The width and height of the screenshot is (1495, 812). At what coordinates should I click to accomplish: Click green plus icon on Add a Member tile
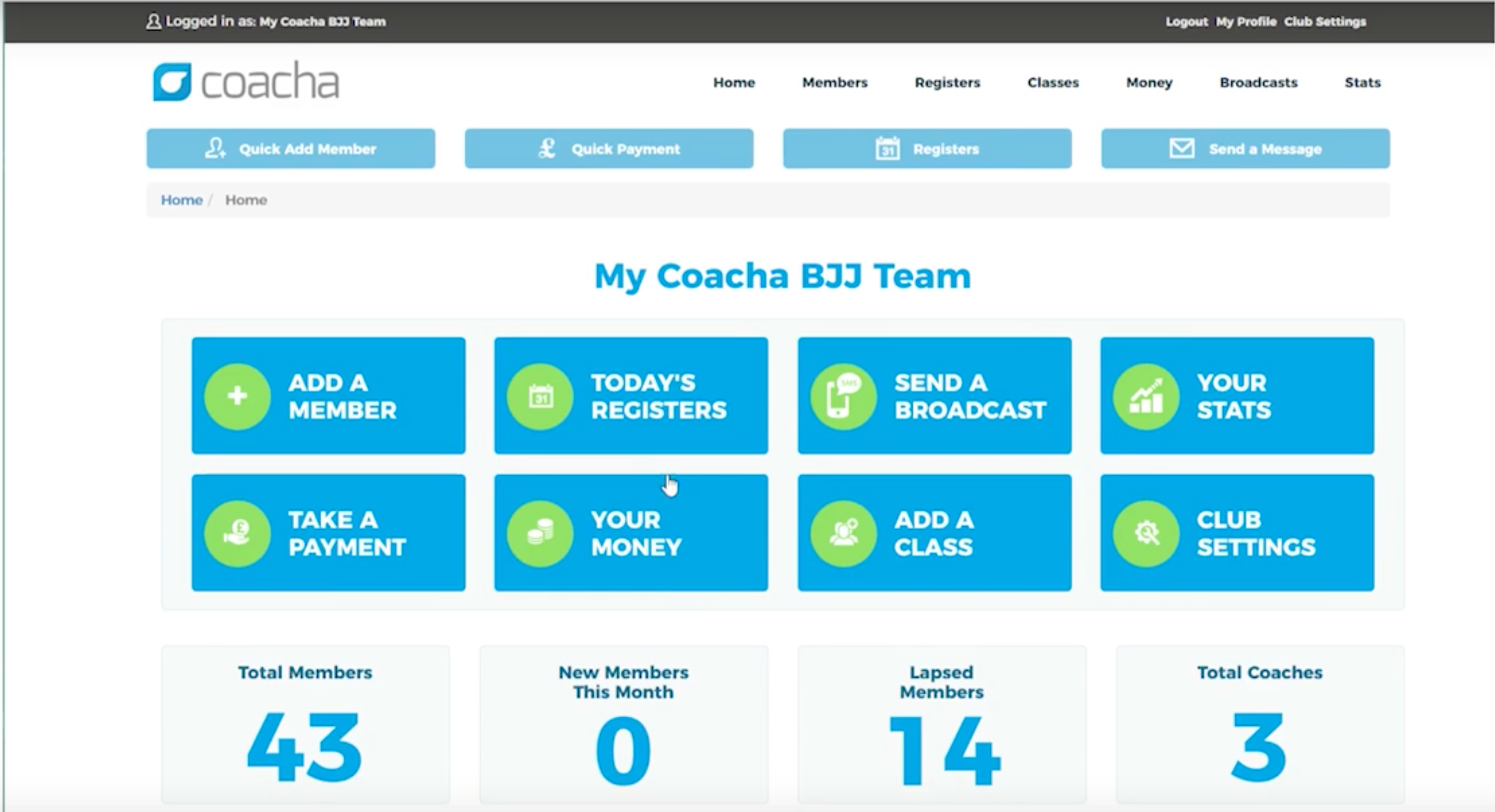tap(237, 397)
